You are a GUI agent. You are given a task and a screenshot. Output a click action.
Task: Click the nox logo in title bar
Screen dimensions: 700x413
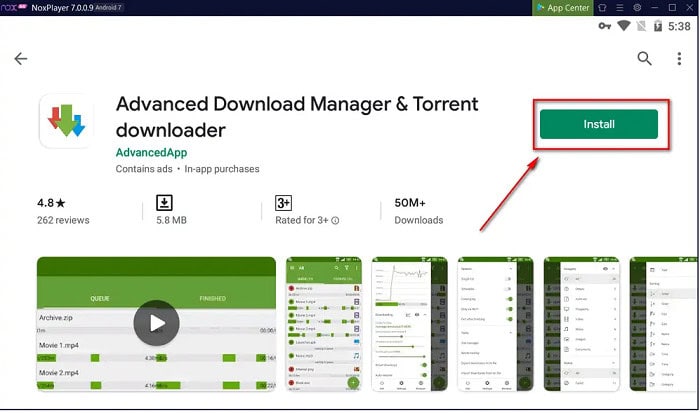tap(13, 7)
